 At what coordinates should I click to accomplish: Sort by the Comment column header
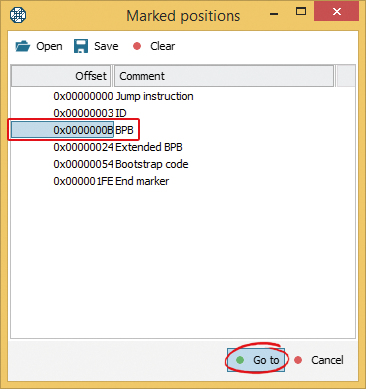click(x=224, y=76)
